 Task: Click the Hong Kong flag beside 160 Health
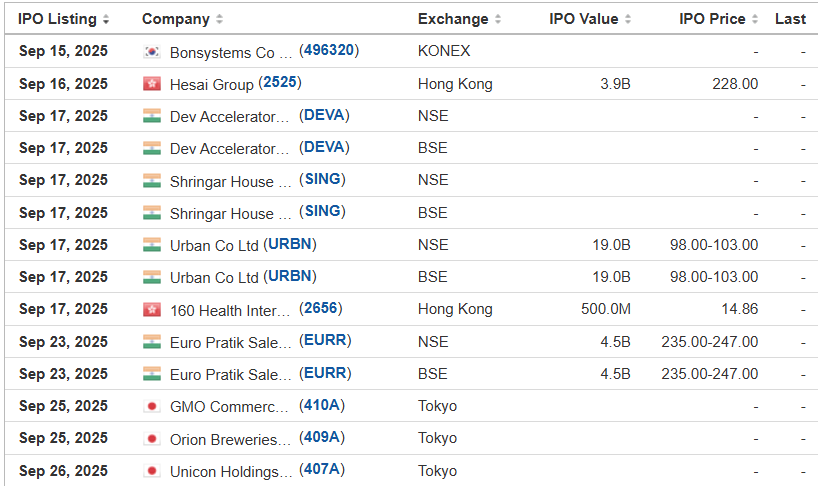(x=152, y=310)
